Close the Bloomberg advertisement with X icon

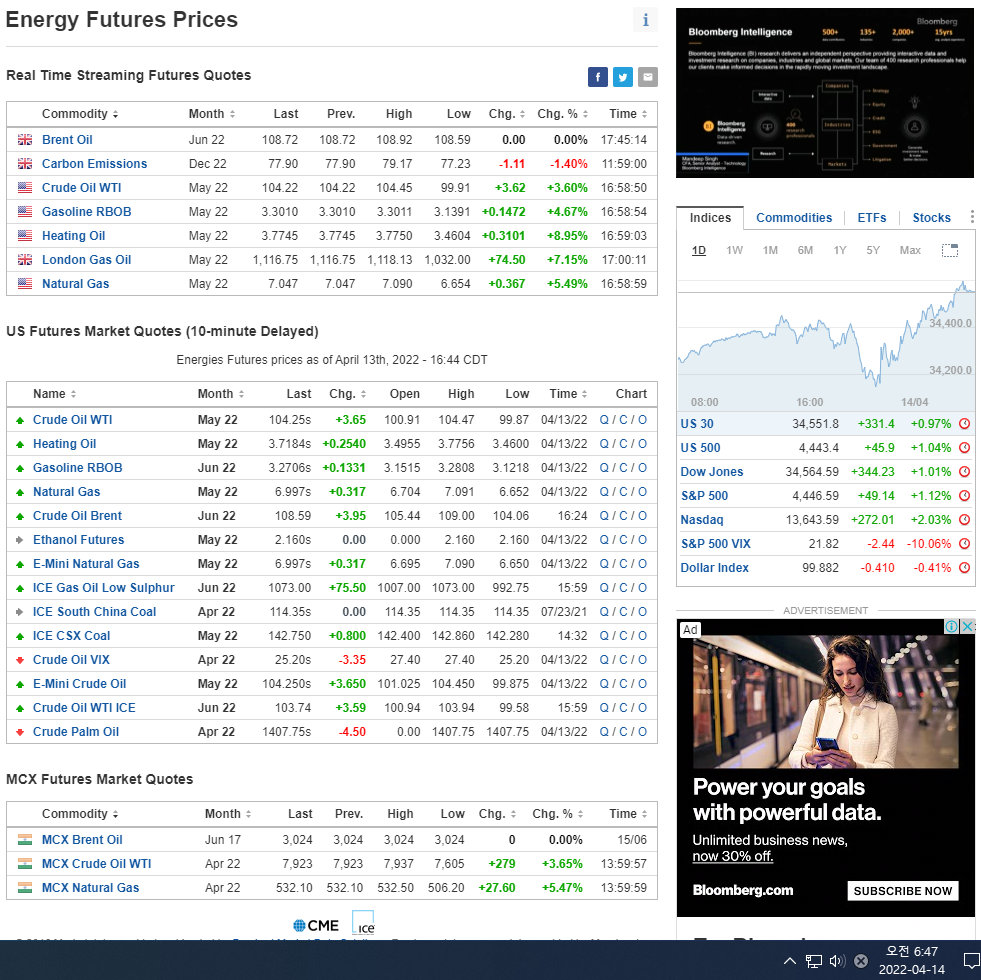point(967,626)
